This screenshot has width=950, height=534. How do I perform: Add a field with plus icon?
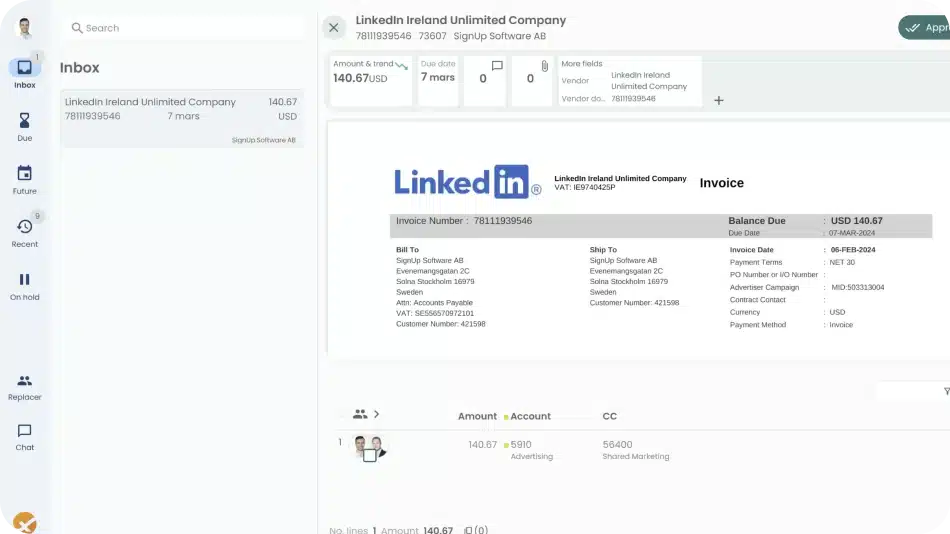pyautogui.click(x=719, y=101)
